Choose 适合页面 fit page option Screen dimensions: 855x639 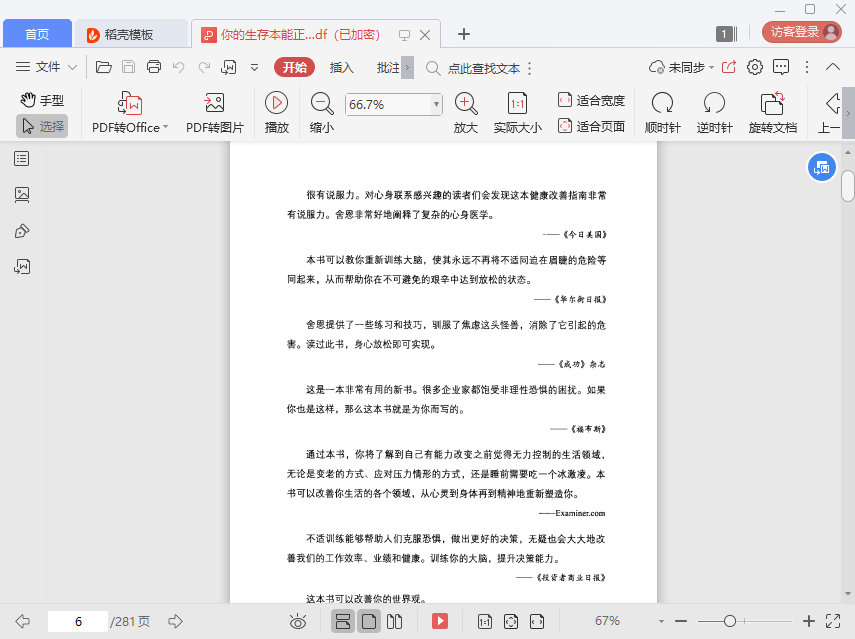coord(591,126)
